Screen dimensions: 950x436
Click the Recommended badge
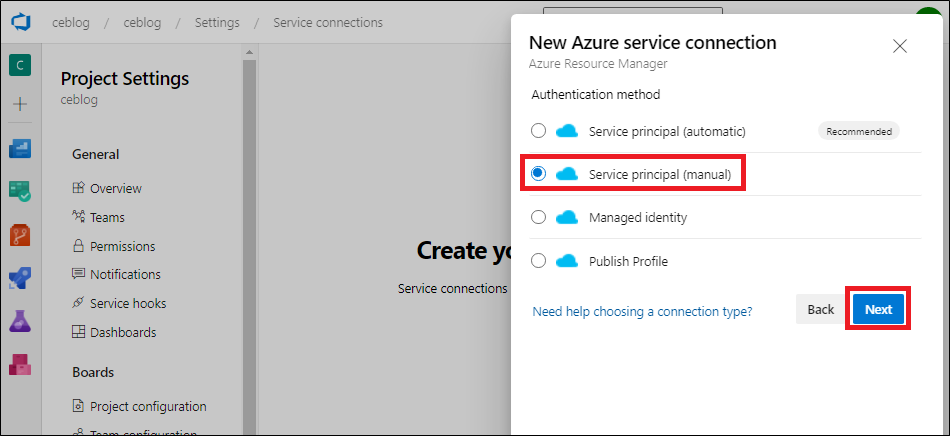(859, 131)
